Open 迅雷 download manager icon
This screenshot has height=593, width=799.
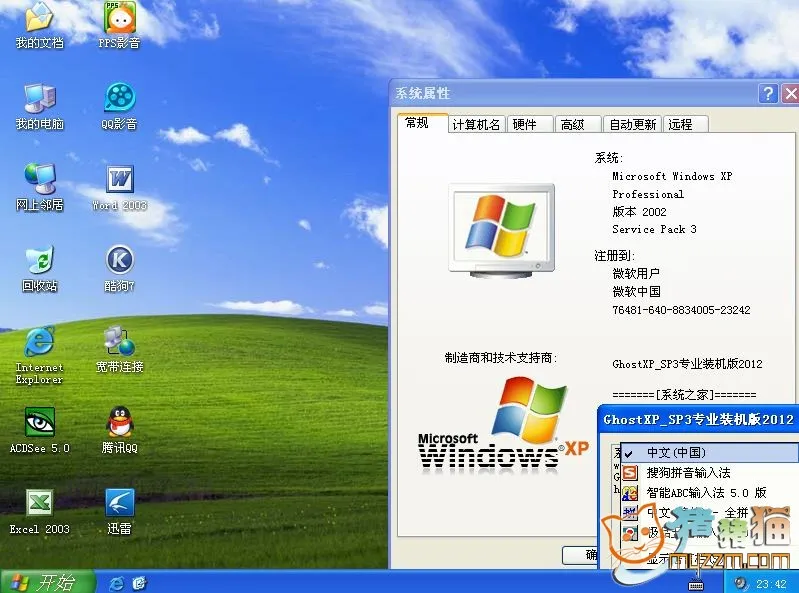(x=119, y=511)
